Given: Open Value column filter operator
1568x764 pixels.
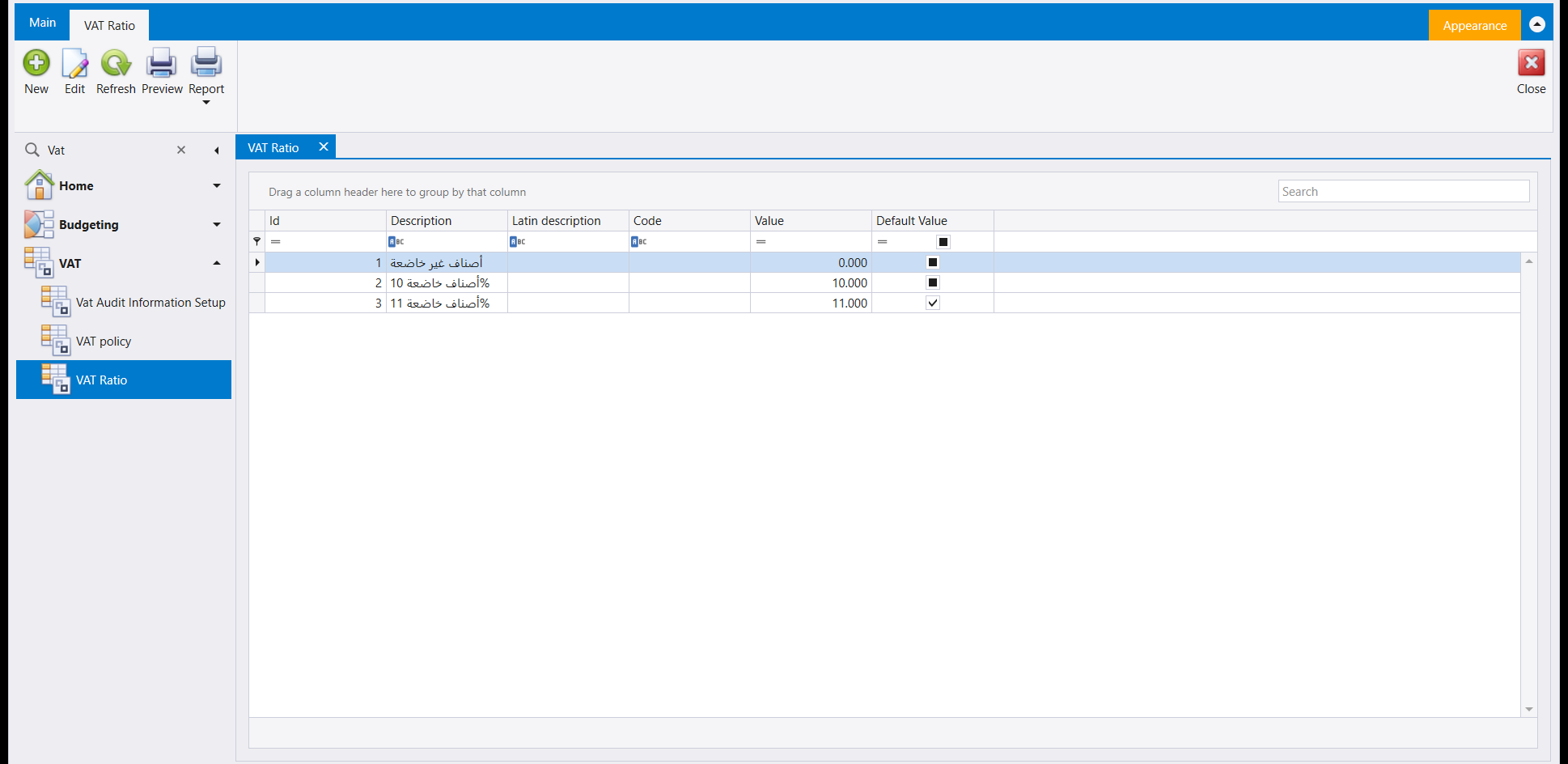Looking at the screenshot, I should 761,242.
